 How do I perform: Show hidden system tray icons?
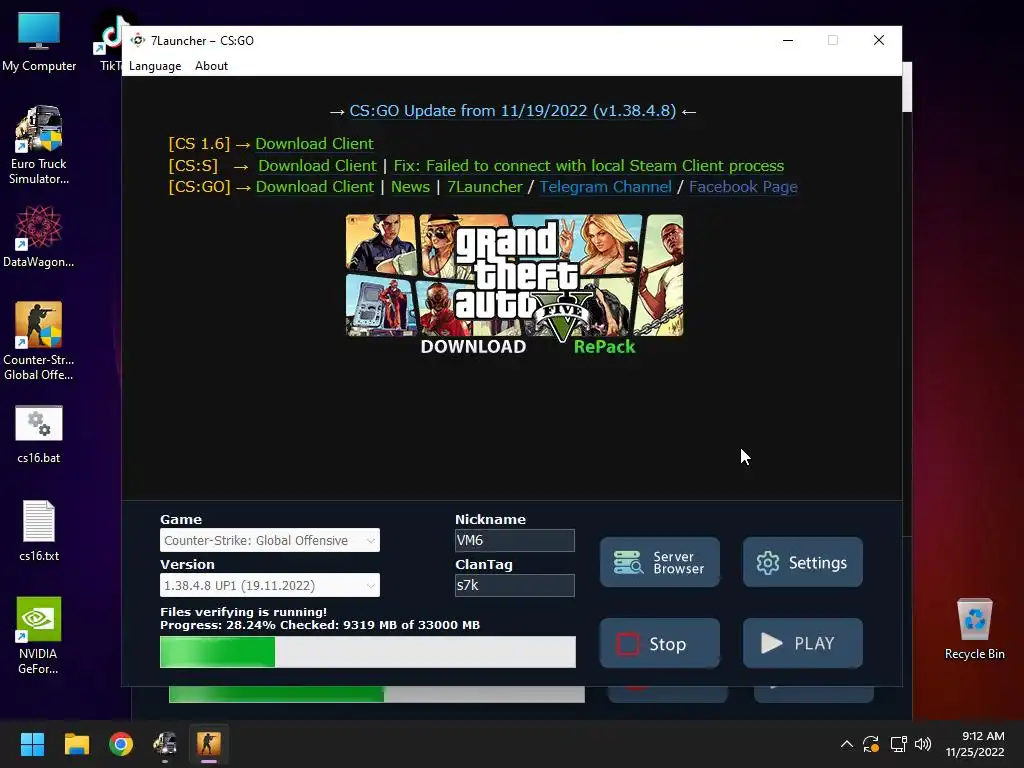pyautogui.click(x=846, y=744)
